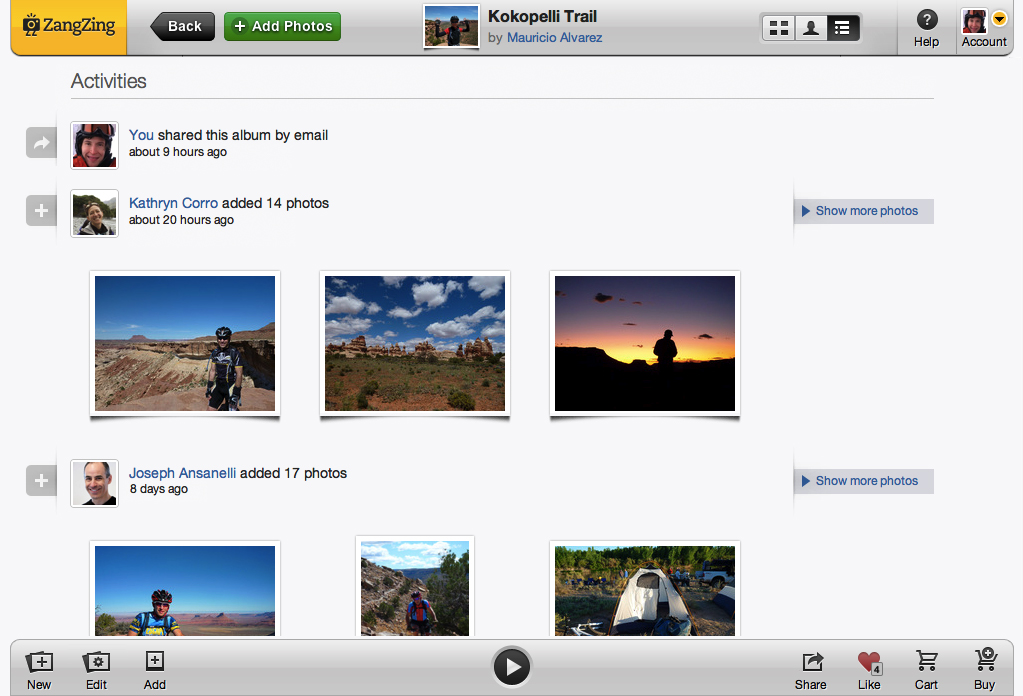Click the Activities heading
Image resolution: width=1023 pixels, height=696 pixels.
108,81
